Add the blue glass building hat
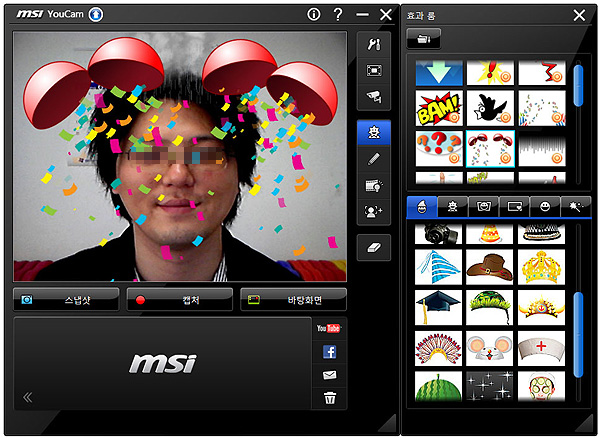This screenshot has width=600, height=438. pos(438,267)
